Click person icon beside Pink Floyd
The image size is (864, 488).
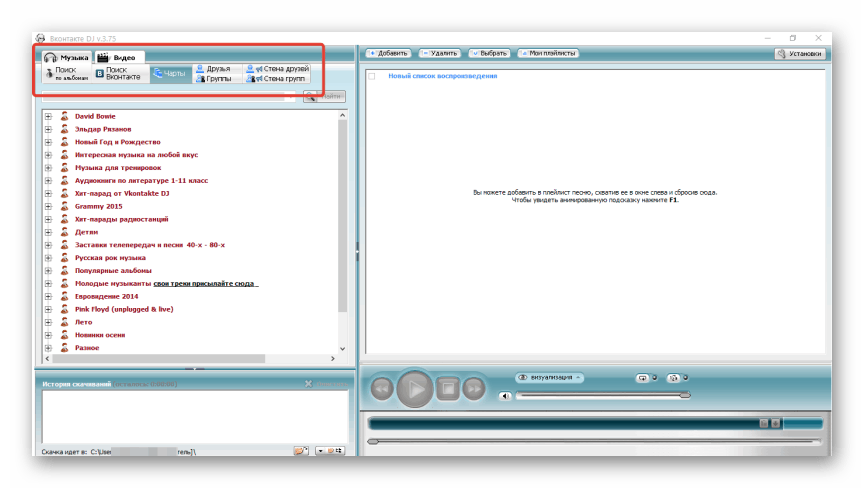pyautogui.click(x=64, y=309)
